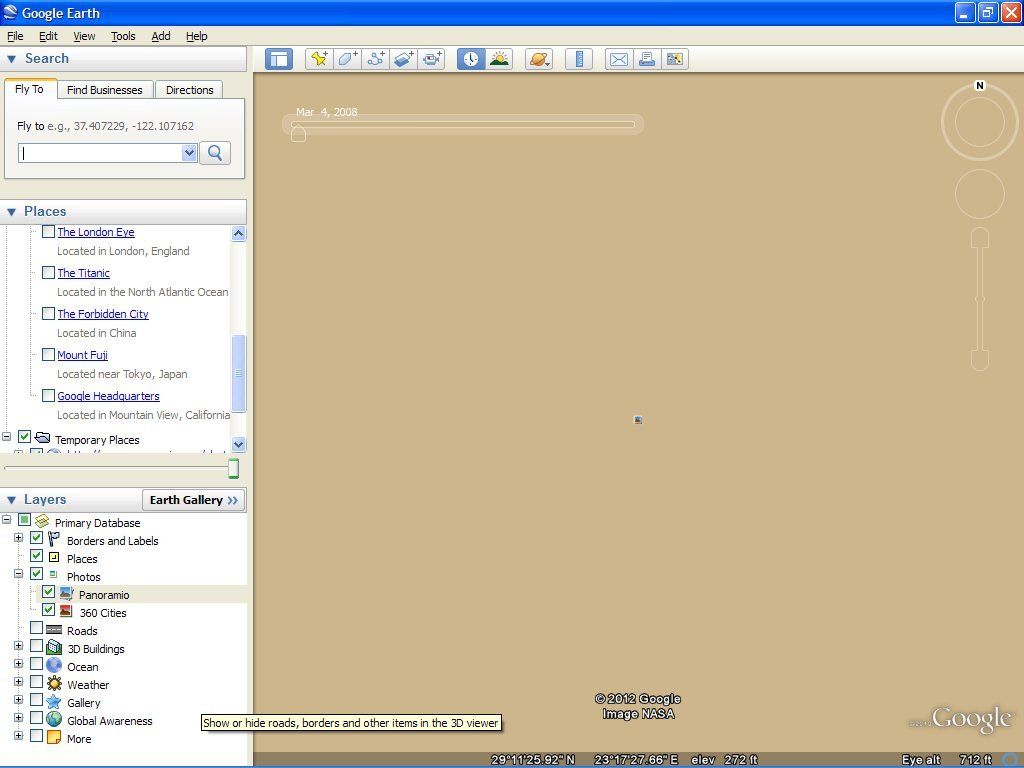Collapse the Places panel triangle
1024x768 pixels.
click(x=11, y=212)
